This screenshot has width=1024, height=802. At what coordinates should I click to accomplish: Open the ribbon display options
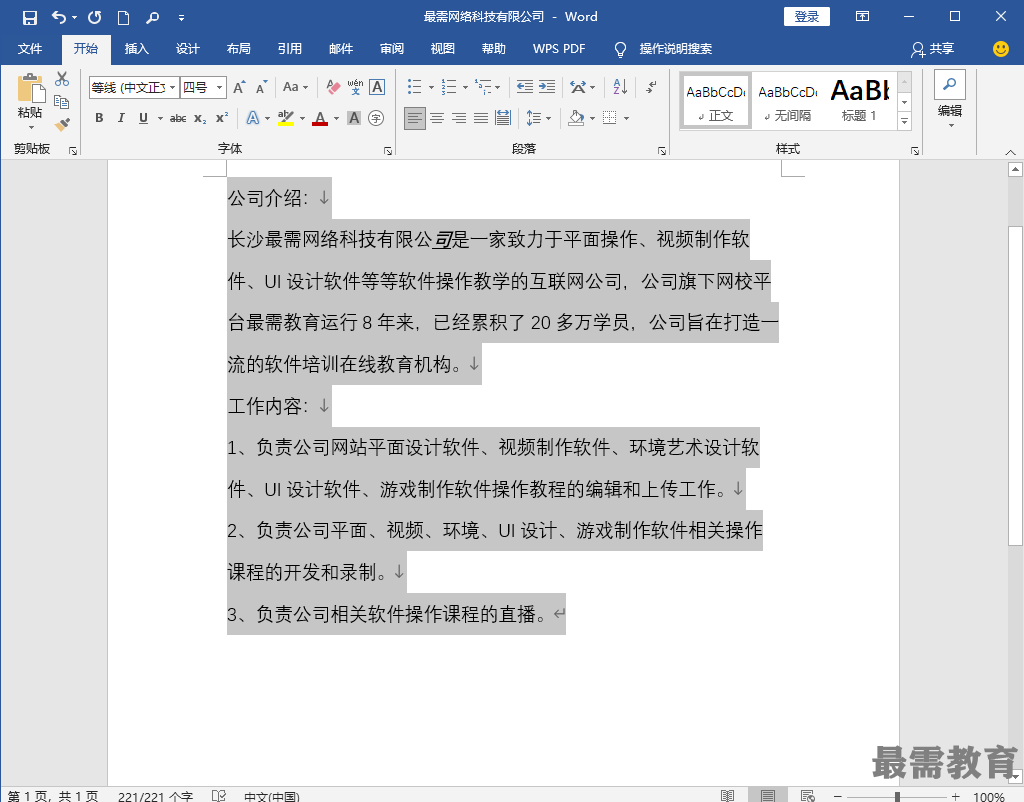(862, 17)
